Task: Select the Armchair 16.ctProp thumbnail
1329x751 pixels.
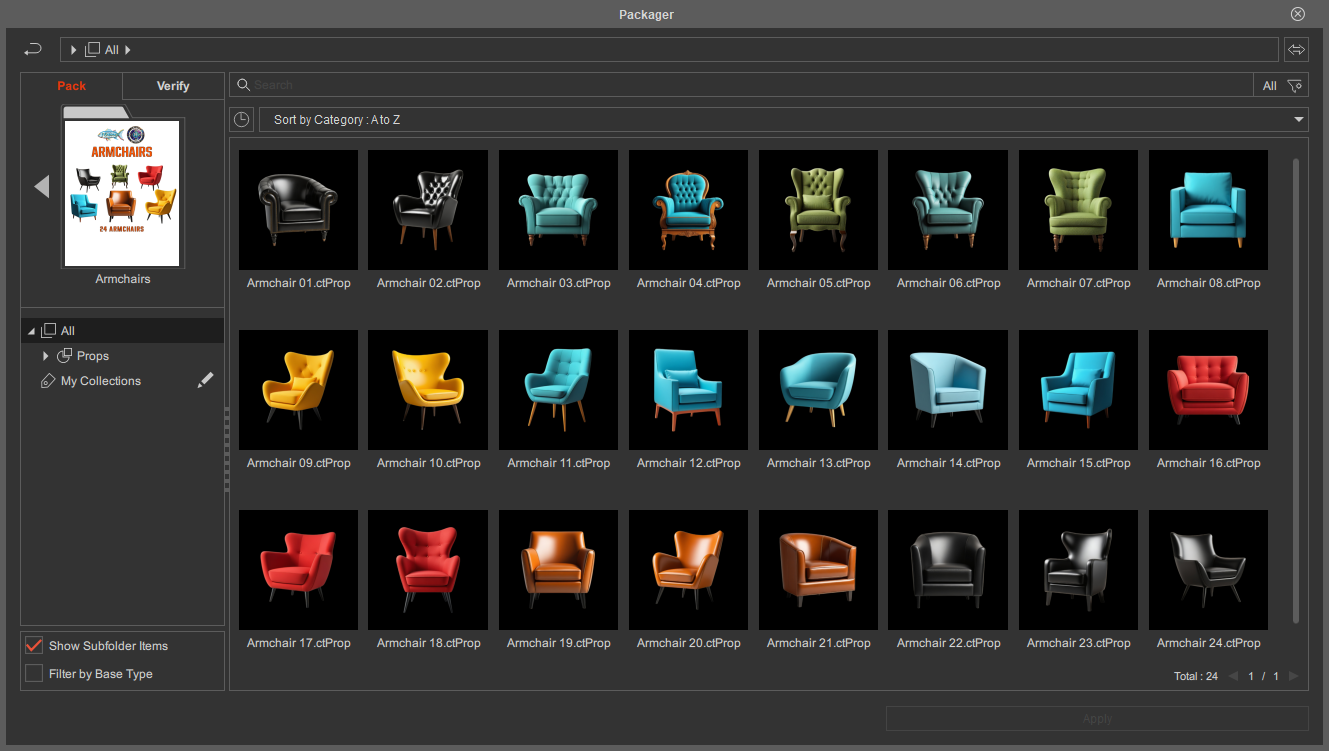Action: click(x=1209, y=390)
